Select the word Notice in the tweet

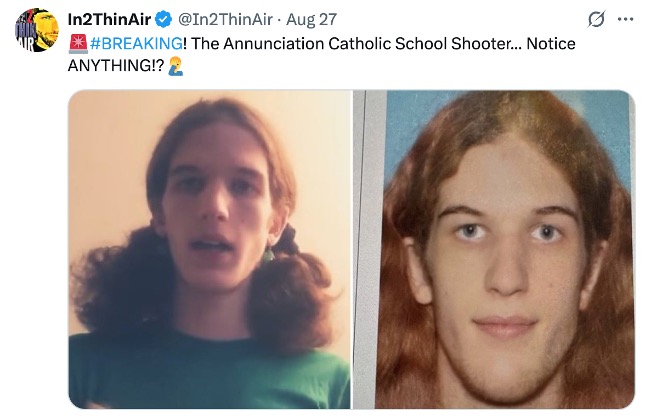(x=551, y=43)
